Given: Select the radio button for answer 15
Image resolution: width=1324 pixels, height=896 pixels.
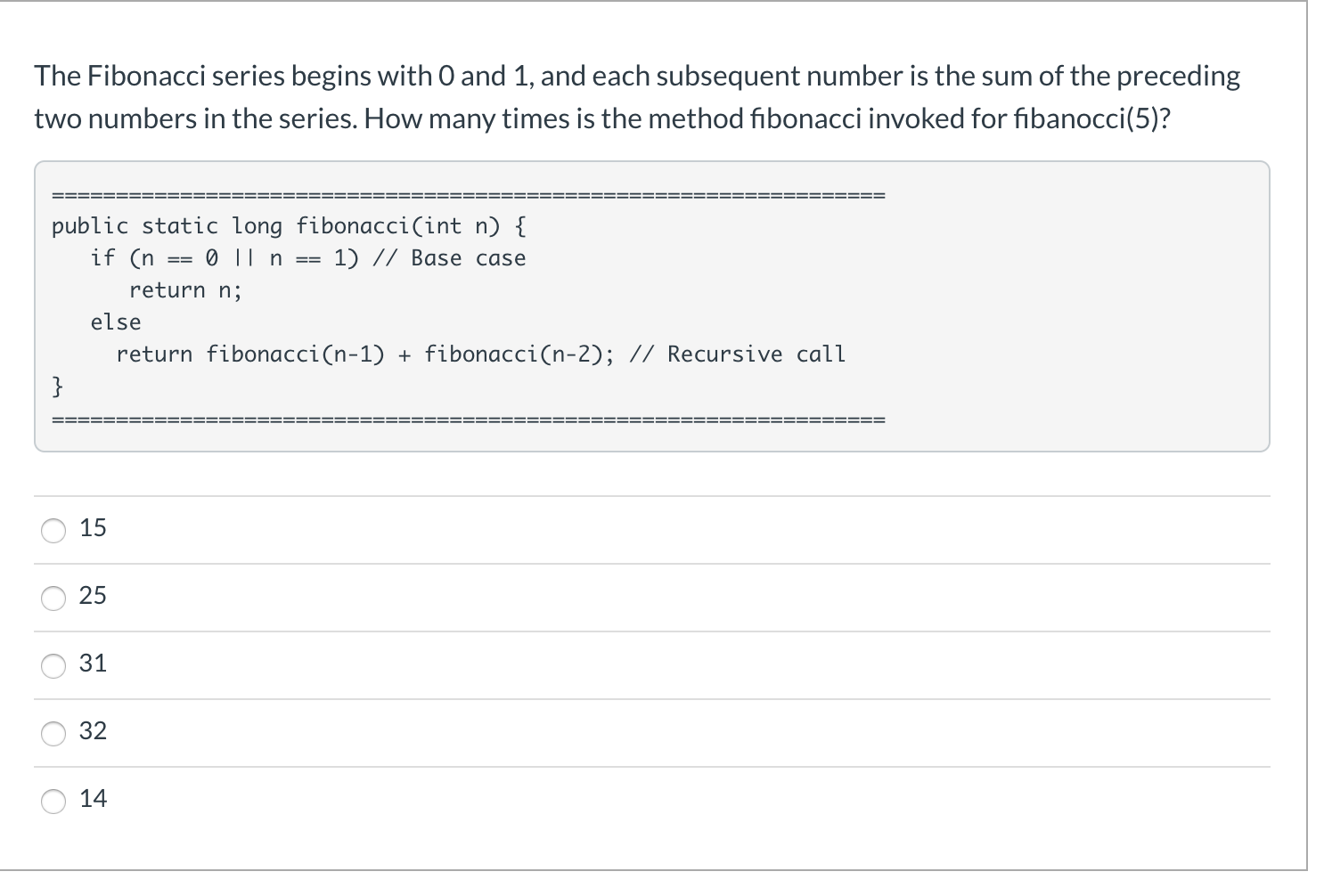Looking at the screenshot, I should click(53, 531).
